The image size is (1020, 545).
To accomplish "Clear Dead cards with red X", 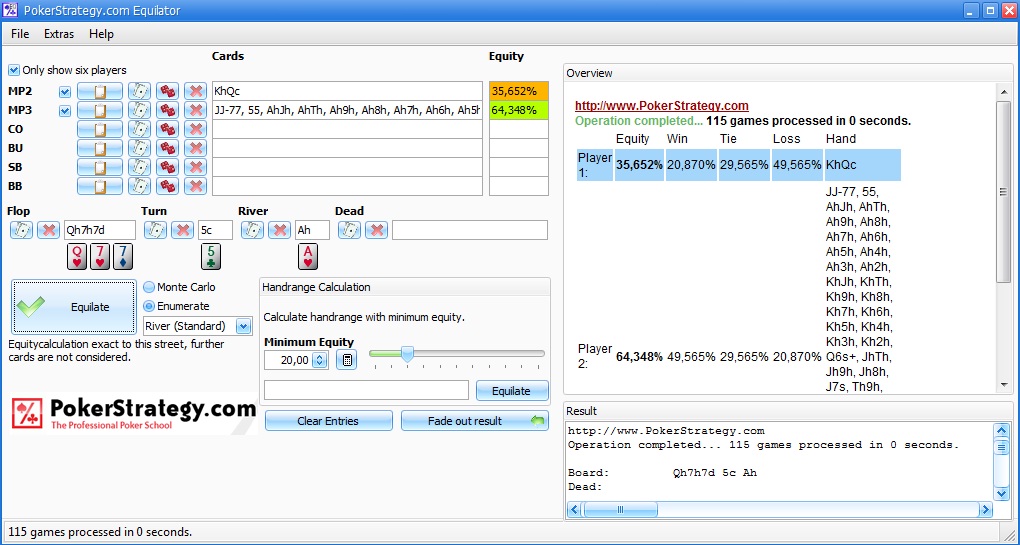I will click(376, 230).
